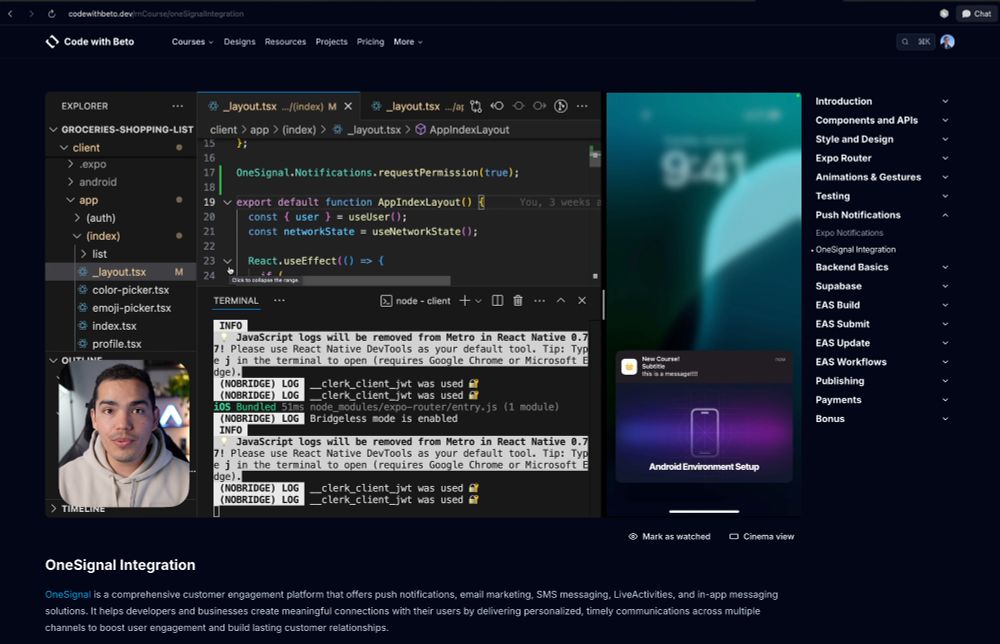The image size is (1000, 644).
Task: Expand the Introduction section chevron
Action: (945, 101)
